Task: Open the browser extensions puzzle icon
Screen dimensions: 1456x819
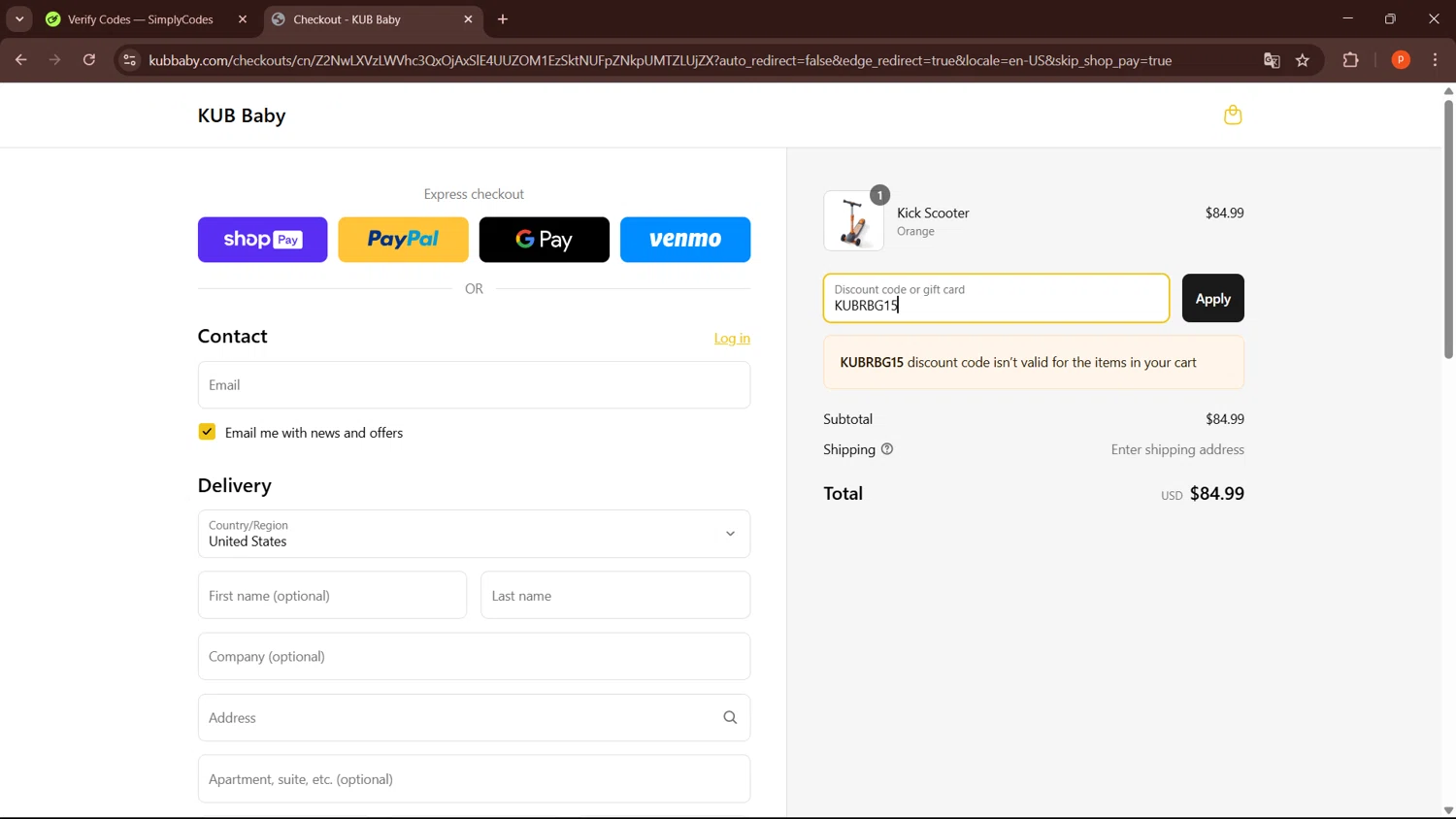Action: (x=1350, y=60)
